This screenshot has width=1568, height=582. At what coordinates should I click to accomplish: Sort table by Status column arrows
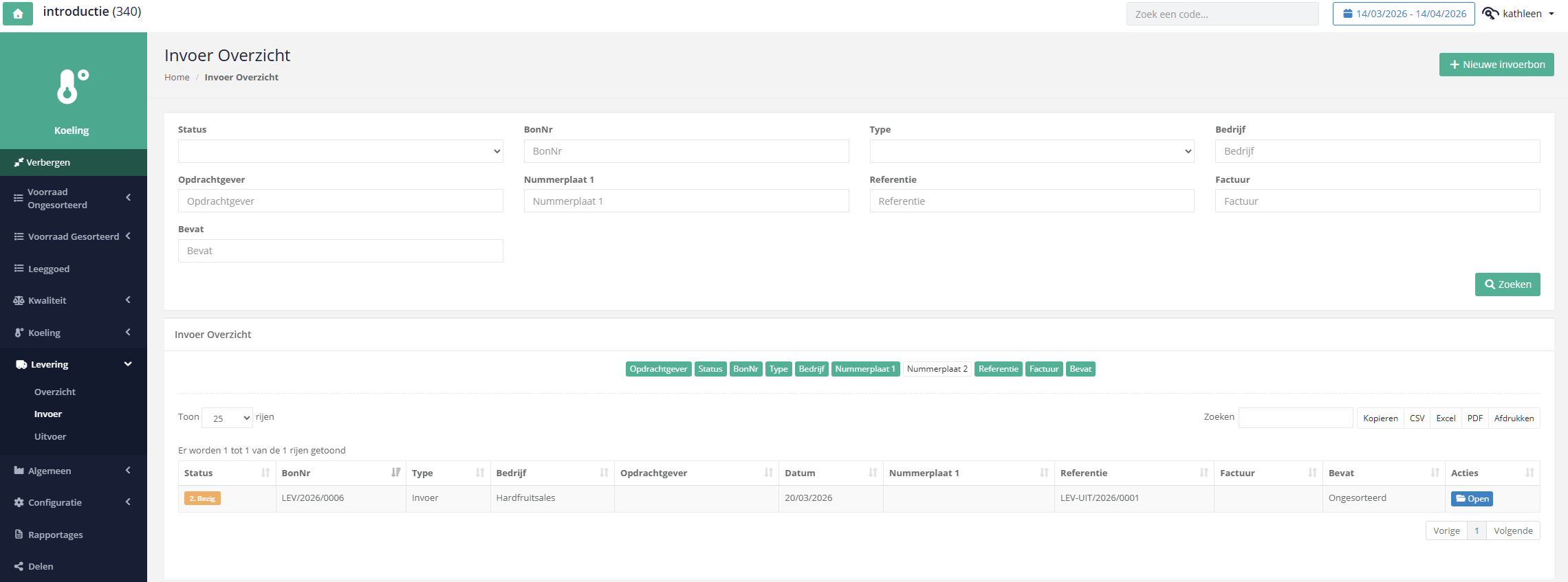click(x=265, y=473)
